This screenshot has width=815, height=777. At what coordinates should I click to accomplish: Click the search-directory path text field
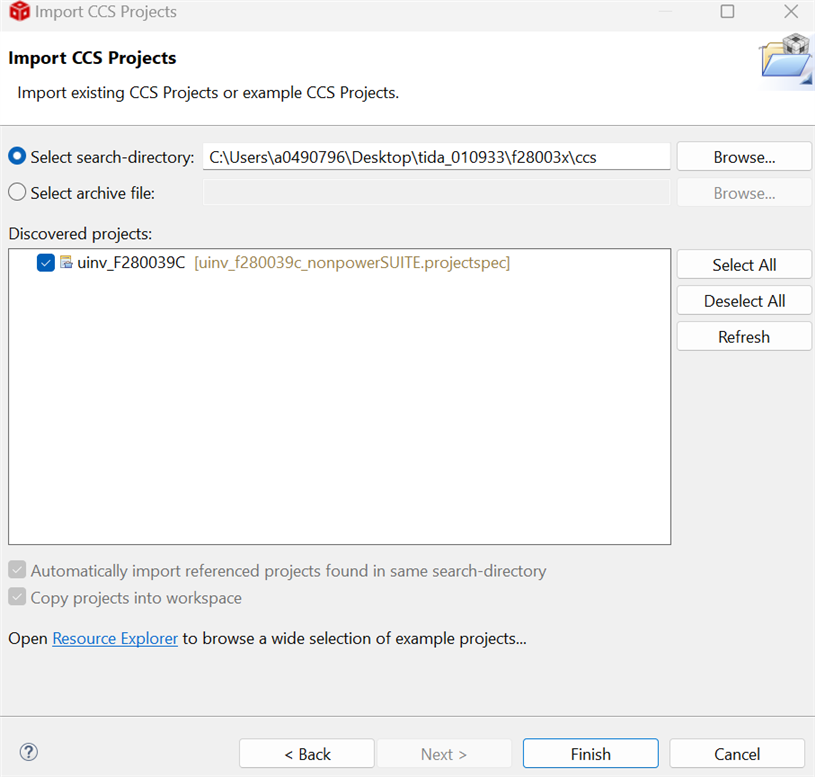pyautogui.click(x=436, y=156)
